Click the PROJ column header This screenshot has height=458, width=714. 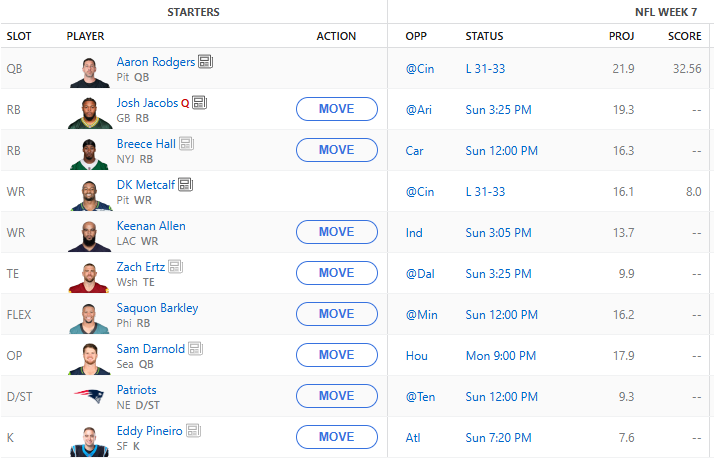coord(621,36)
